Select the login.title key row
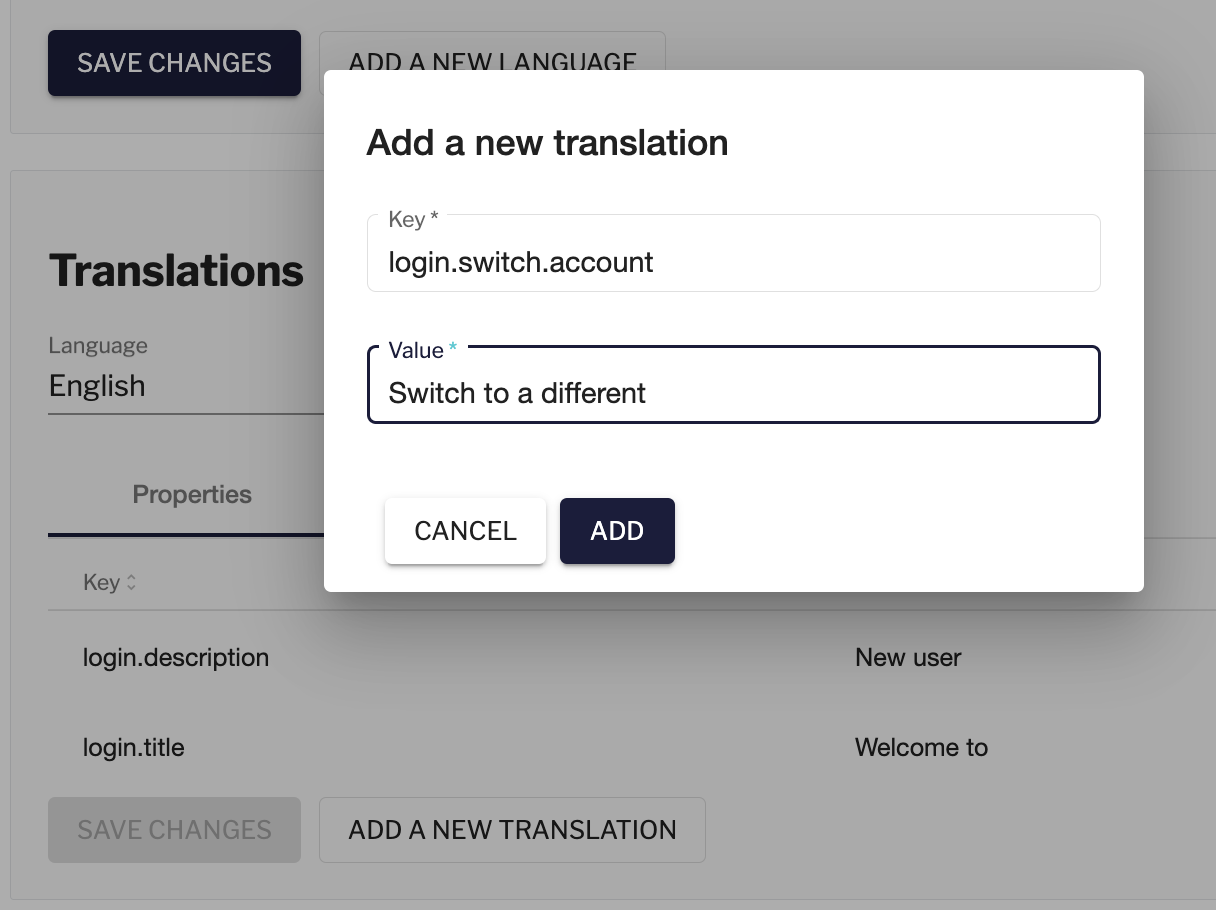The height and width of the screenshot is (910, 1216). coord(134,748)
